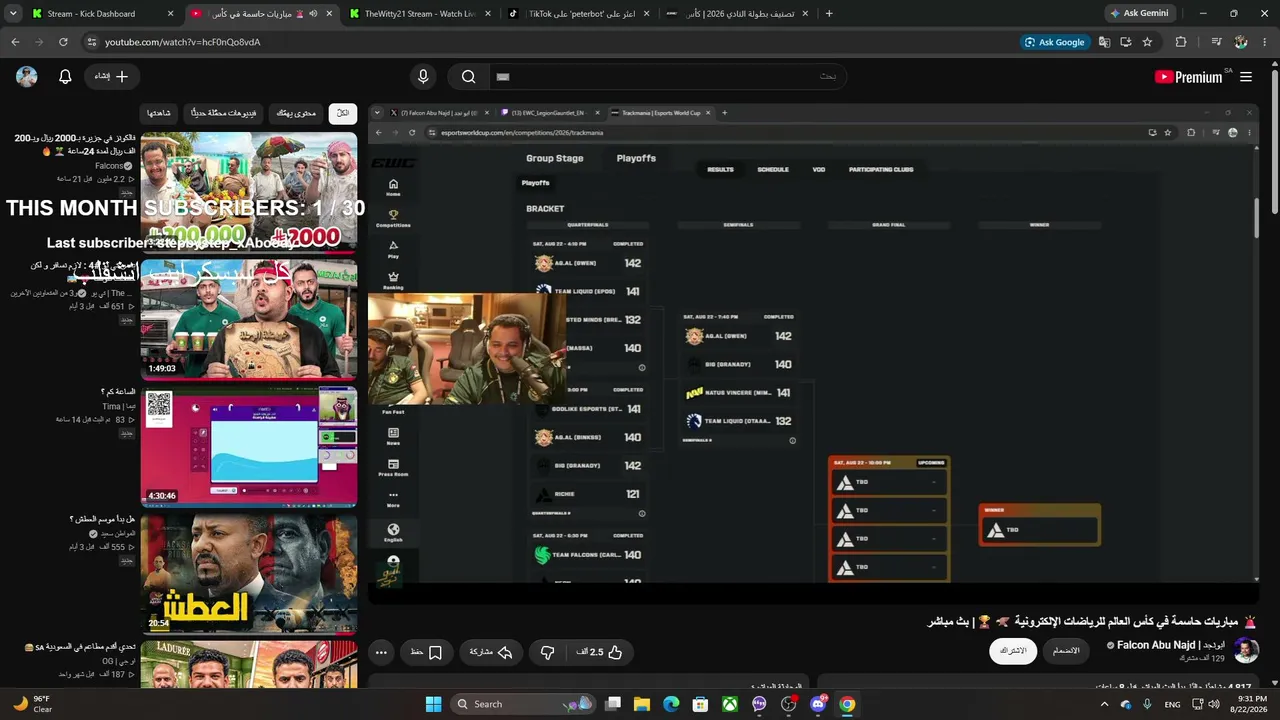Viewport: 1280px width, 720px height.
Task: Open YouTube account avatar menu
Action: [27, 77]
